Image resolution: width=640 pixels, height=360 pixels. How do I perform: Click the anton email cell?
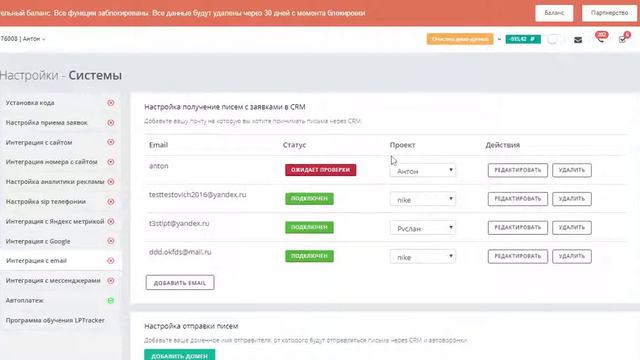click(x=159, y=166)
